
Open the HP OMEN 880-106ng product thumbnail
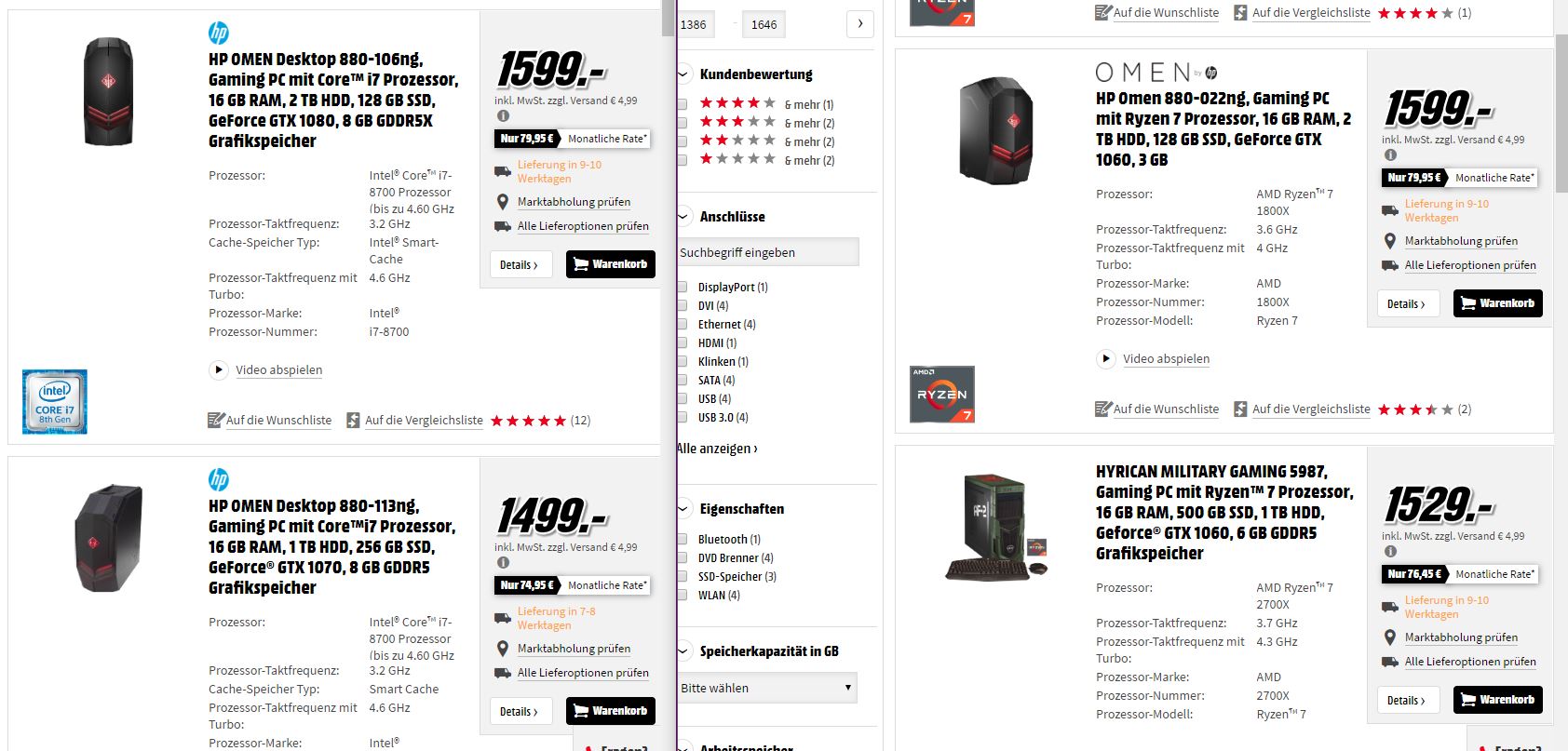(108, 91)
